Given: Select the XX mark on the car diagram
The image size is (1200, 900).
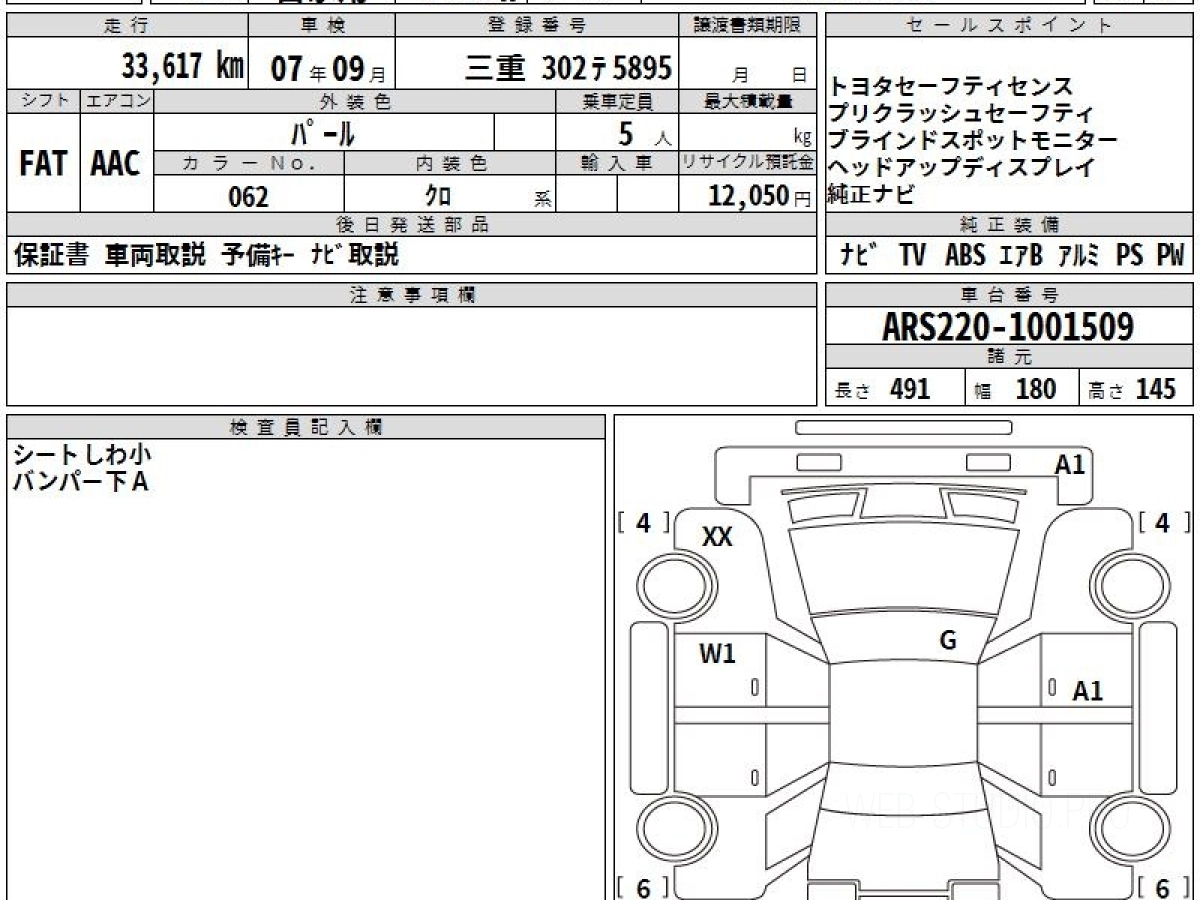Looking at the screenshot, I should coord(717,537).
